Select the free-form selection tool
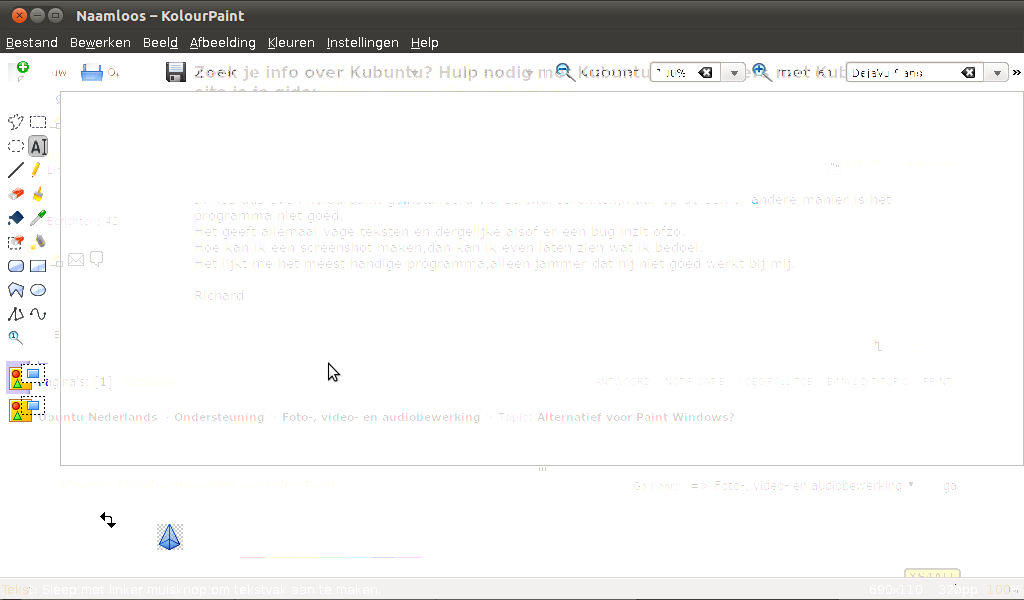The image size is (1024, 600). pos(16,122)
